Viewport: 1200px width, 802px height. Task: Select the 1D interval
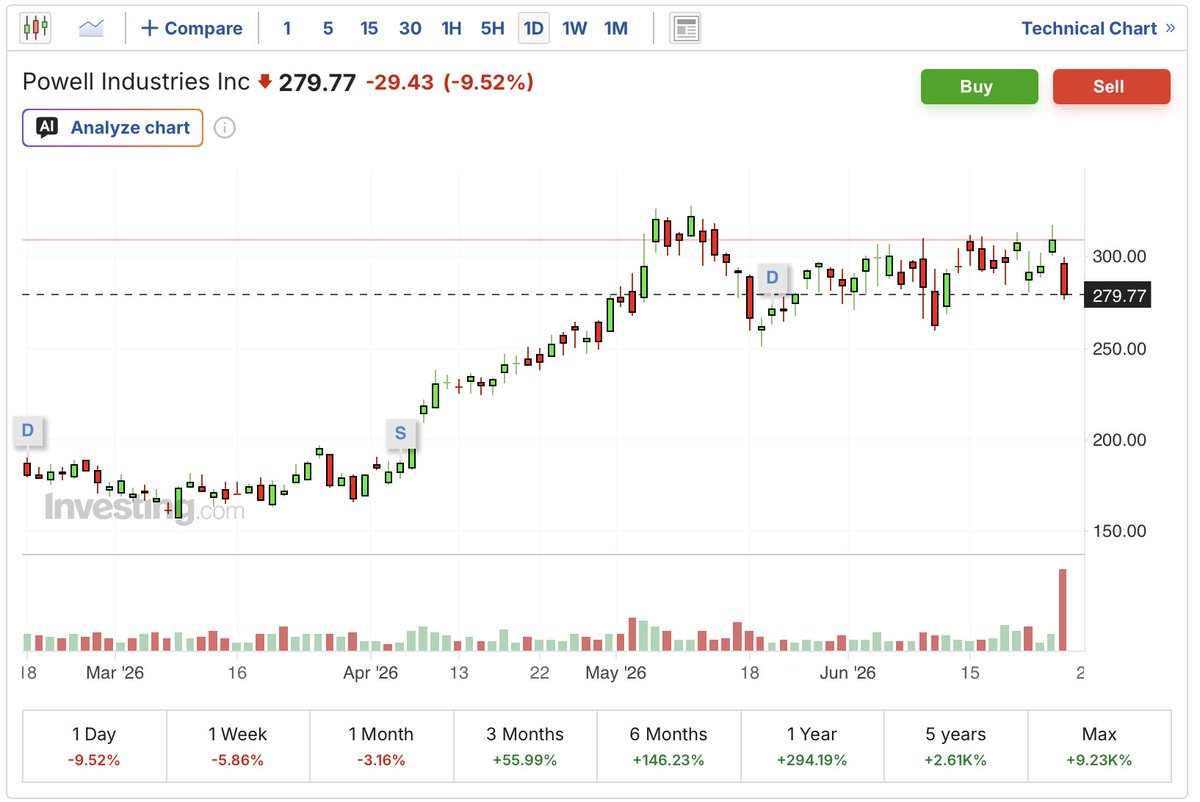pos(534,28)
